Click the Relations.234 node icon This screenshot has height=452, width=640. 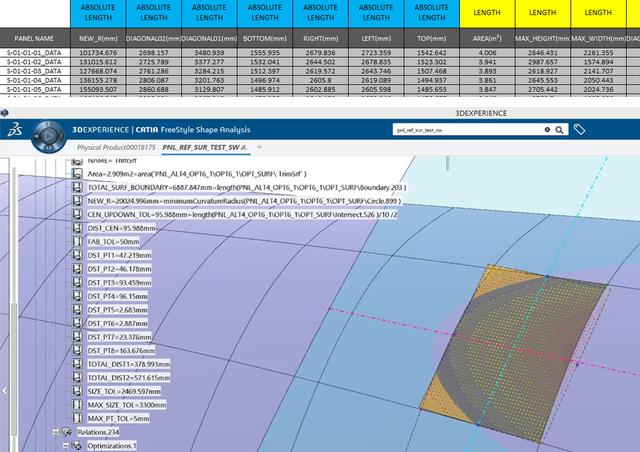click(69, 432)
